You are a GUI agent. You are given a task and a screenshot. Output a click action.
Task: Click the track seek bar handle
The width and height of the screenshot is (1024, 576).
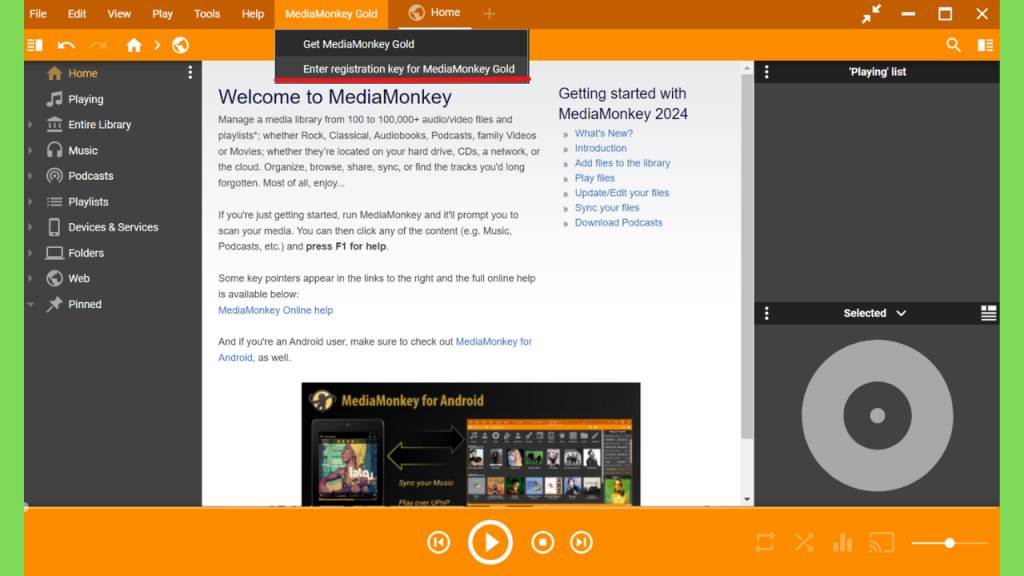[26, 507]
